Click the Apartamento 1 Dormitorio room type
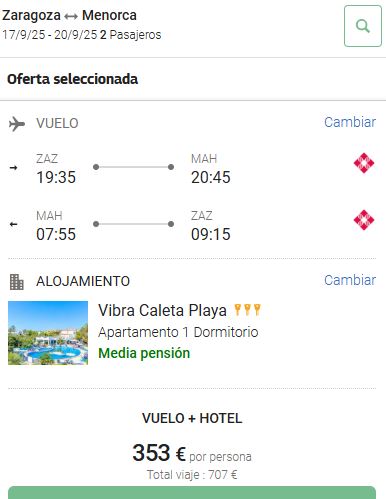The image size is (386, 499). pyautogui.click(x=178, y=332)
